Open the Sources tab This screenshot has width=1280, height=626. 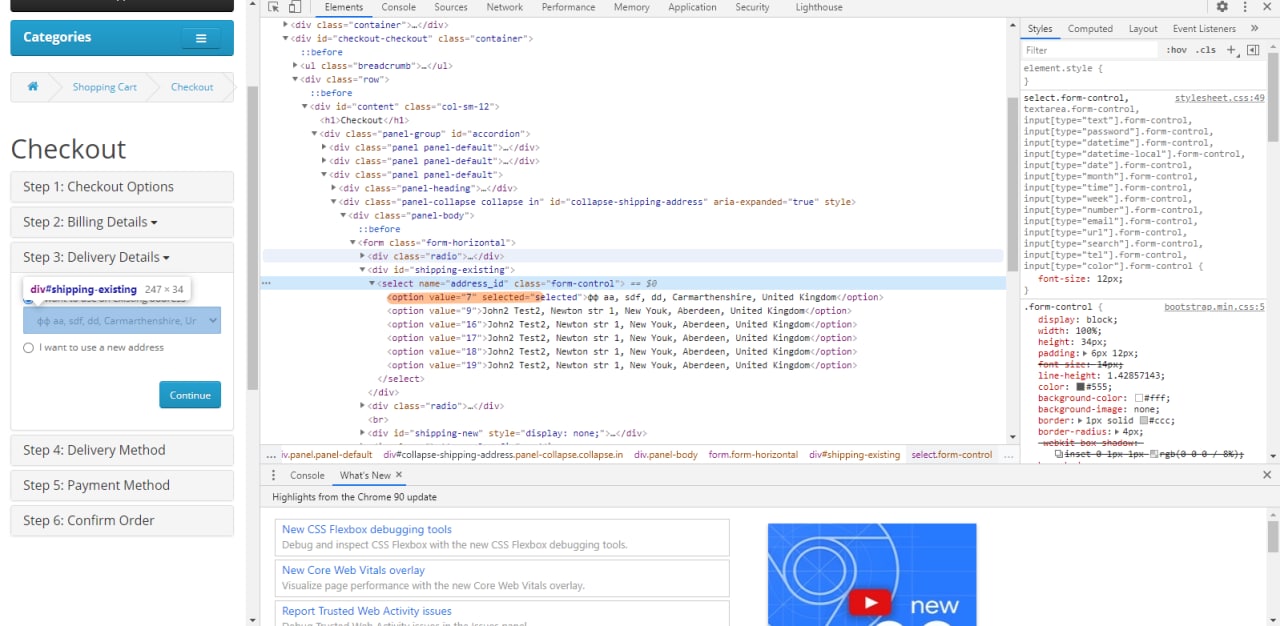[x=451, y=7]
